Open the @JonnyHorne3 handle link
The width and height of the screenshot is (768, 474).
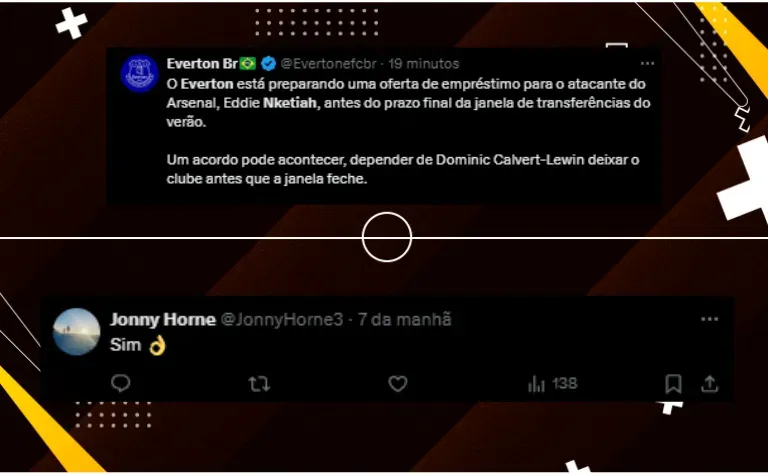[x=282, y=319]
